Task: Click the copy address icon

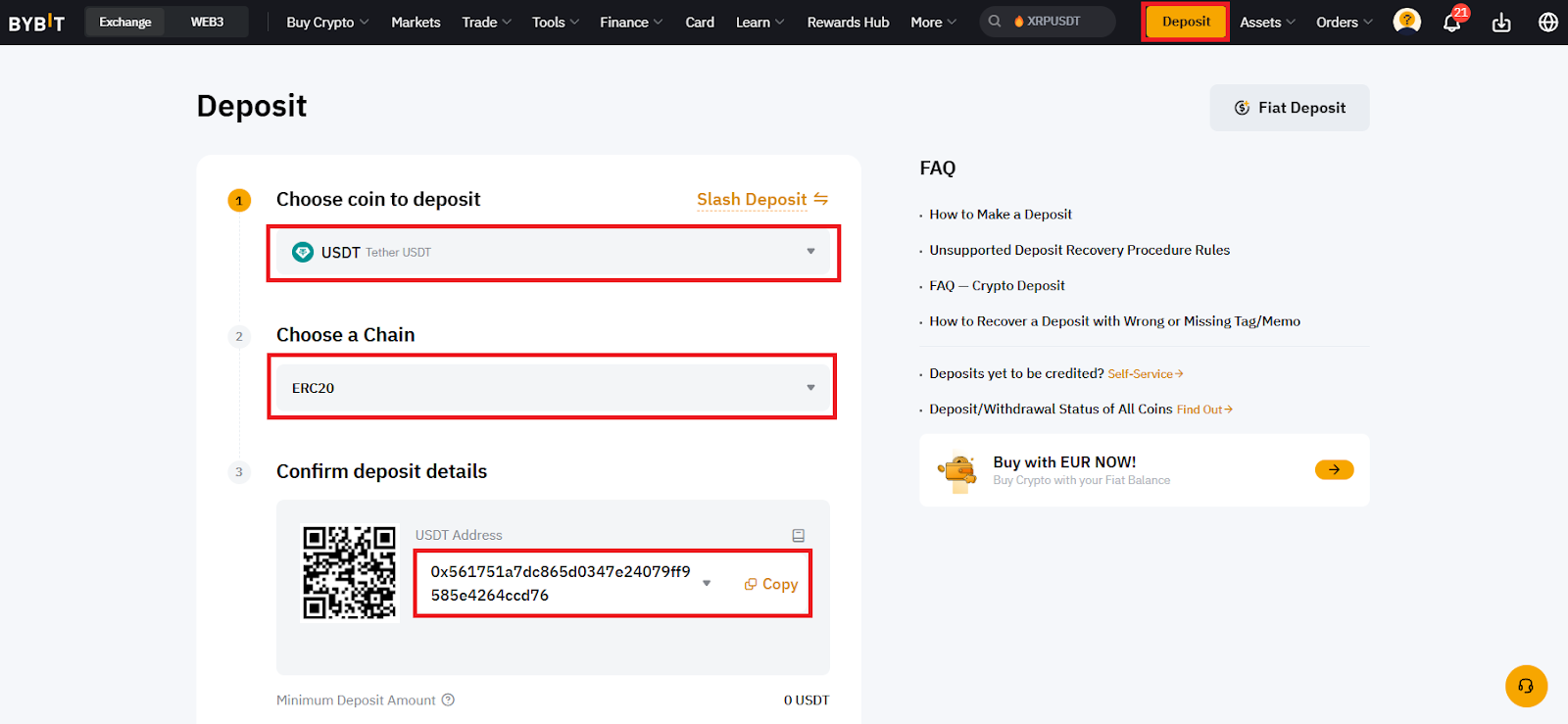Action: tap(751, 584)
